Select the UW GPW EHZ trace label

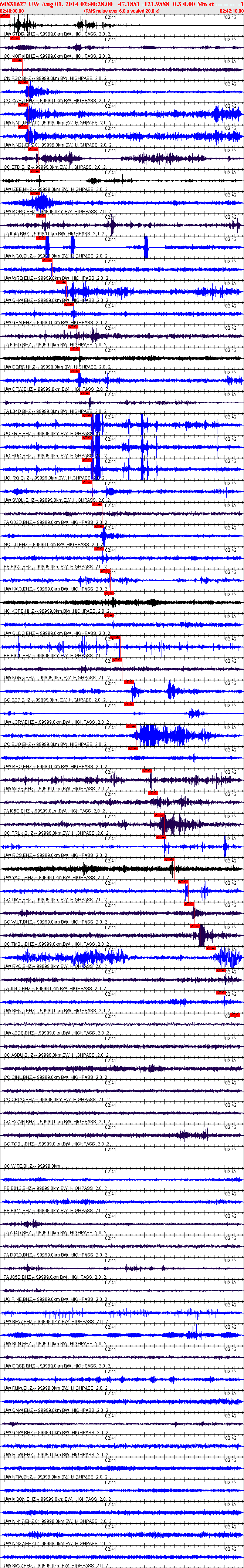point(56,390)
